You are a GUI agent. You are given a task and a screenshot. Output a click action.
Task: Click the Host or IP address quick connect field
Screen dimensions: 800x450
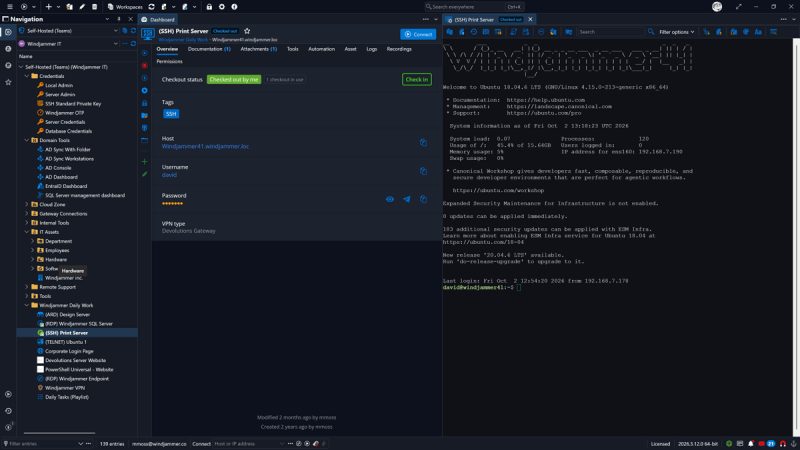249,444
